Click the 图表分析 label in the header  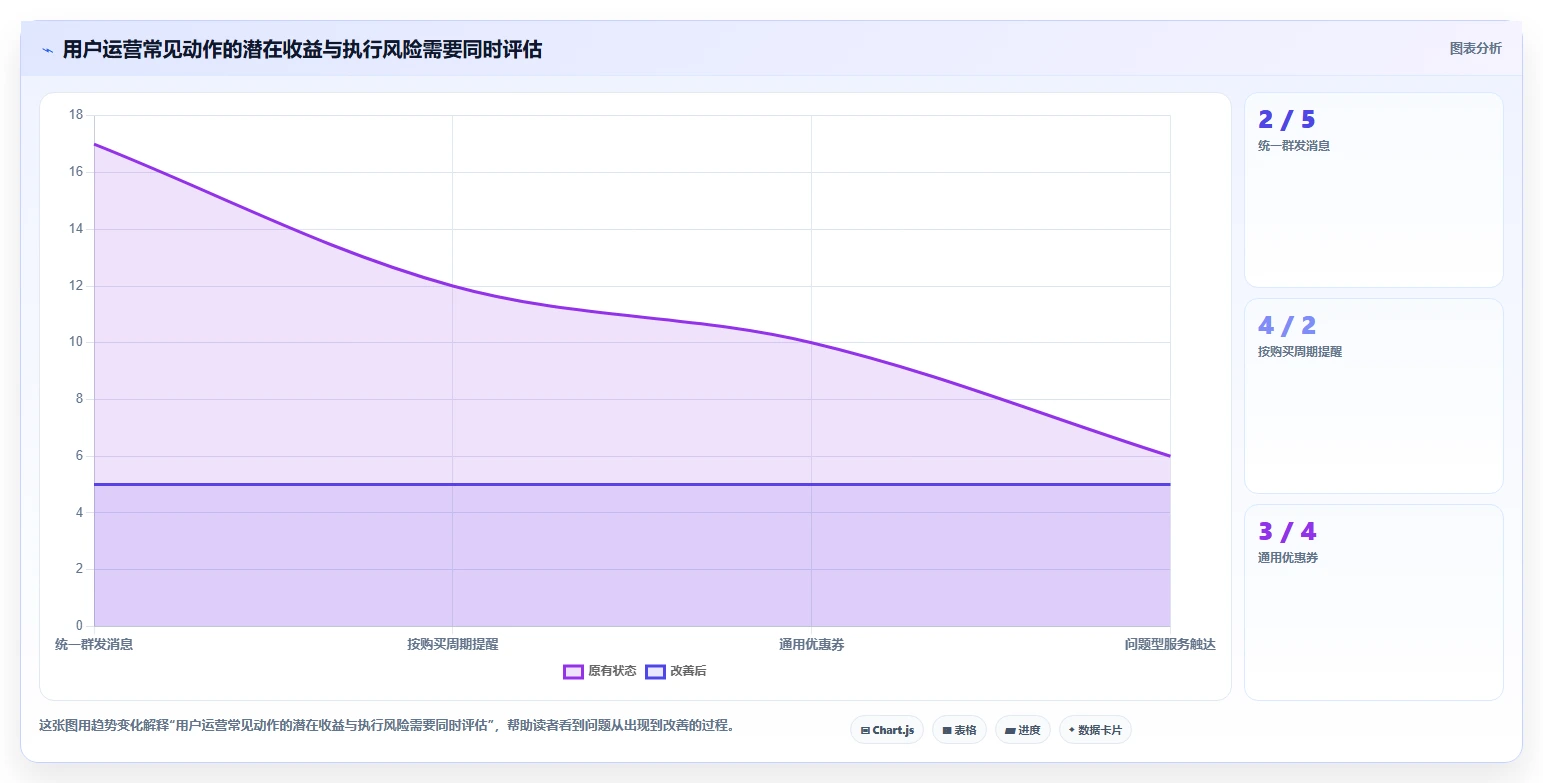click(1476, 48)
